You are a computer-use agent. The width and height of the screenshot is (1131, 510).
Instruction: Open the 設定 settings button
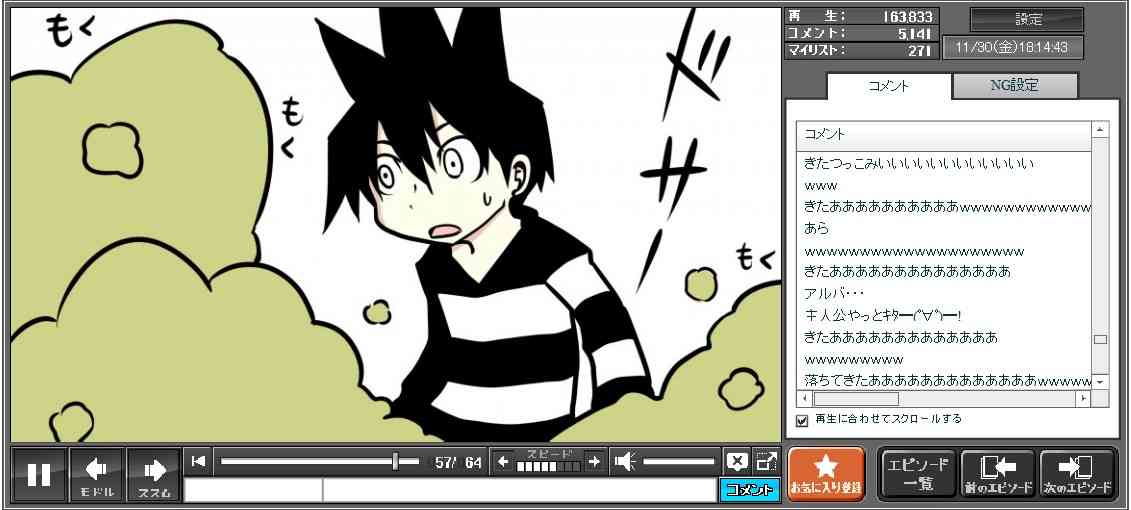[1027, 19]
